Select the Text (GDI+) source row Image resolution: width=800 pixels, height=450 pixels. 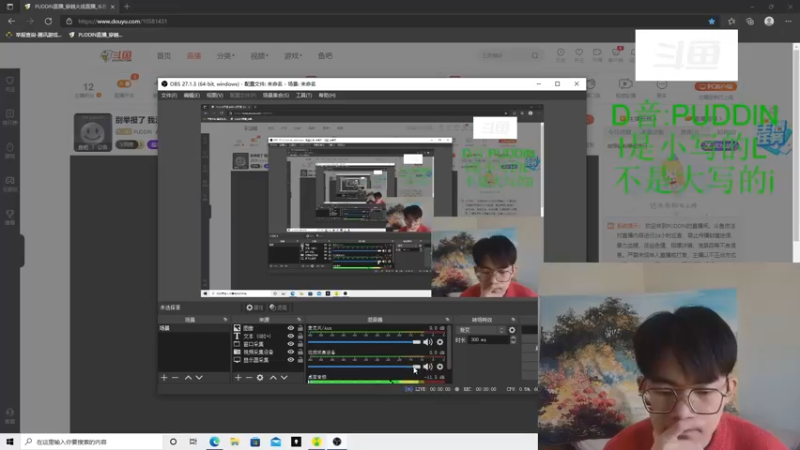pyautogui.click(x=268, y=336)
